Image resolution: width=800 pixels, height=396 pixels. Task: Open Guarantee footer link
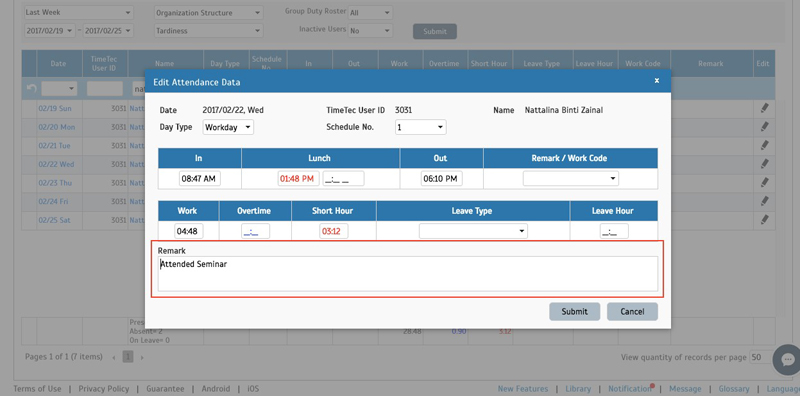click(165, 389)
